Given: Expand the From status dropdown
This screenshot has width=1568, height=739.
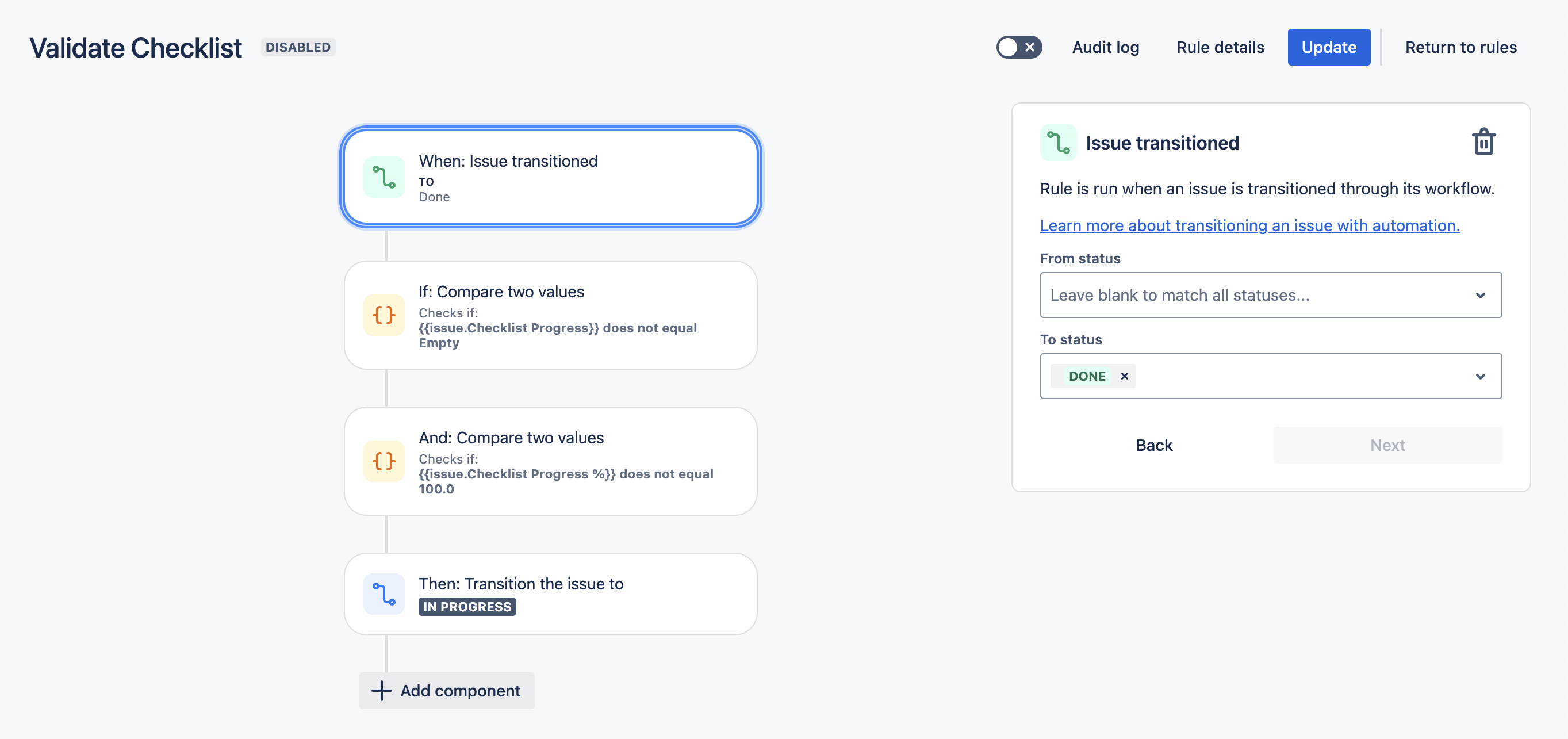Looking at the screenshot, I should 1481,295.
